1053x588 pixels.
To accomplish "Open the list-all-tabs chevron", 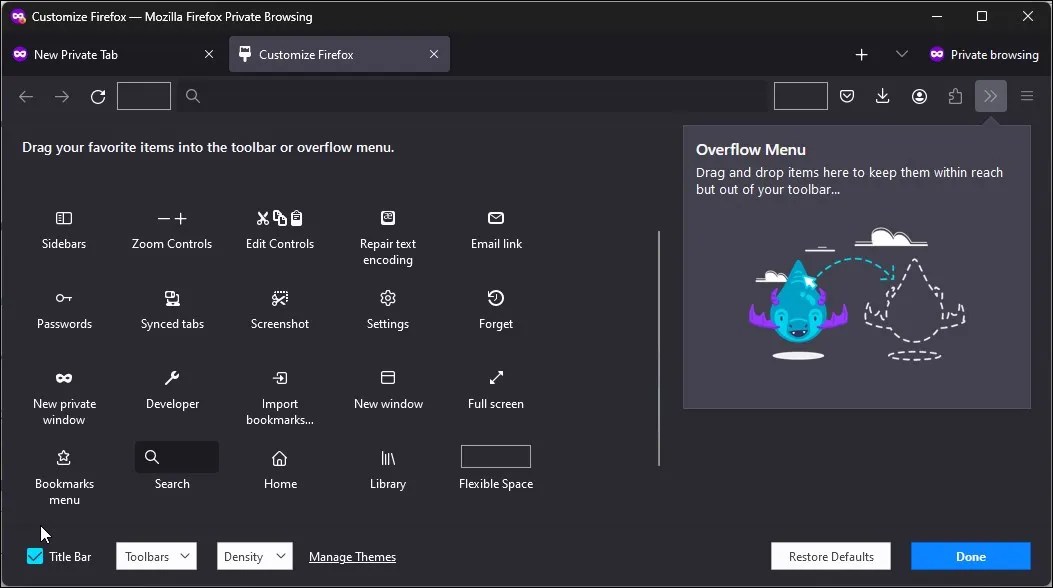I will [x=902, y=54].
